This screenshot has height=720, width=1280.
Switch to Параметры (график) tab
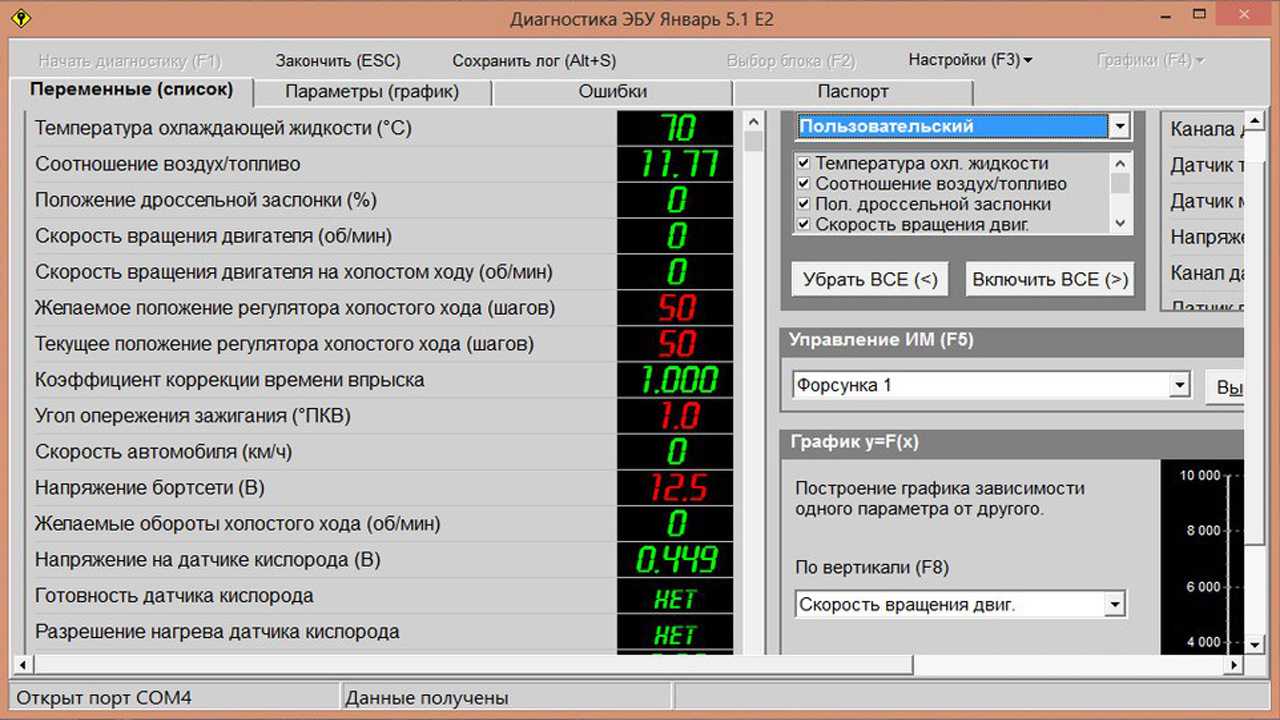pyautogui.click(x=372, y=91)
